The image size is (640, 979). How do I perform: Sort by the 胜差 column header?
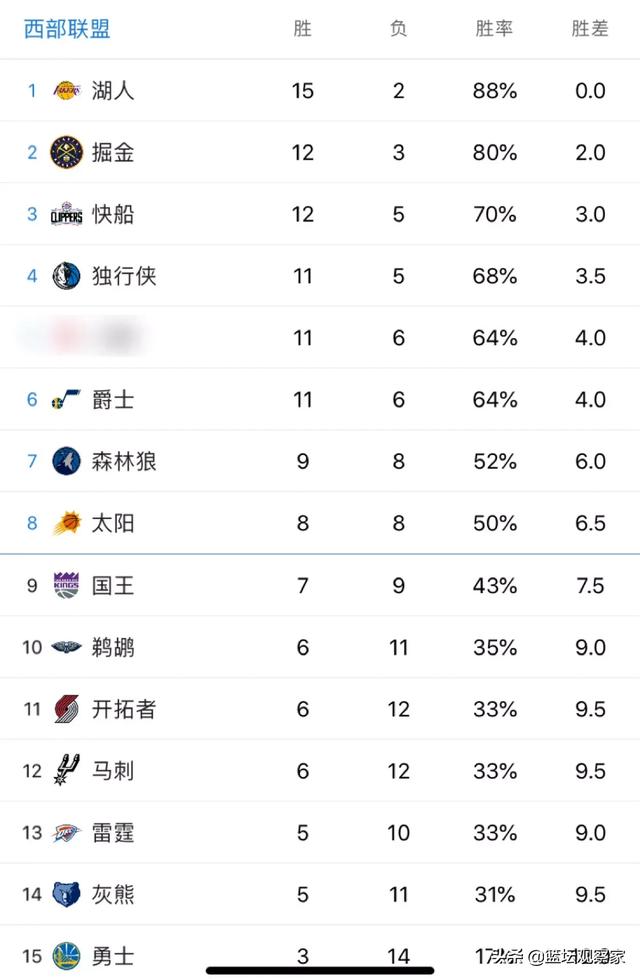[x=590, y=29]
